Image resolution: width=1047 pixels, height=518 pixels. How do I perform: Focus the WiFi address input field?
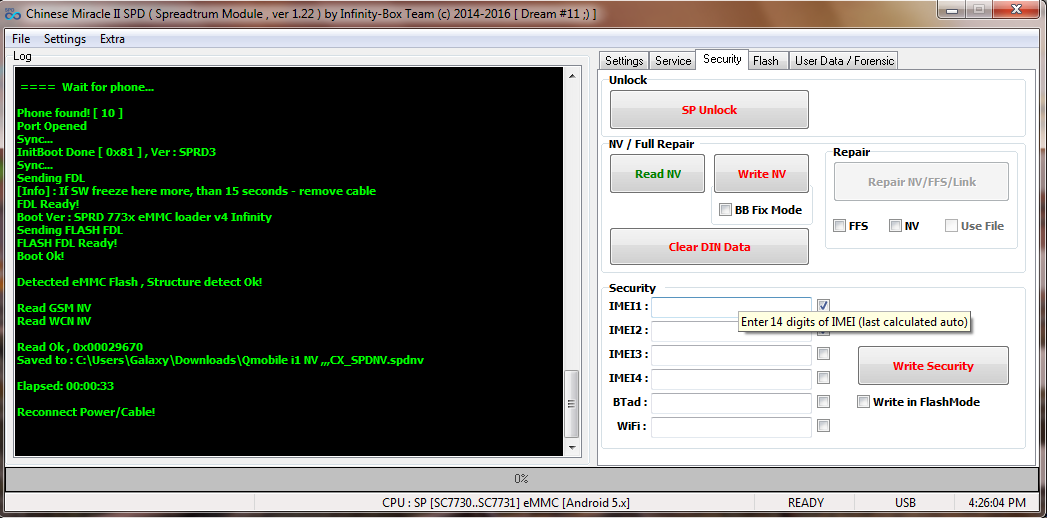coord(732,427)
